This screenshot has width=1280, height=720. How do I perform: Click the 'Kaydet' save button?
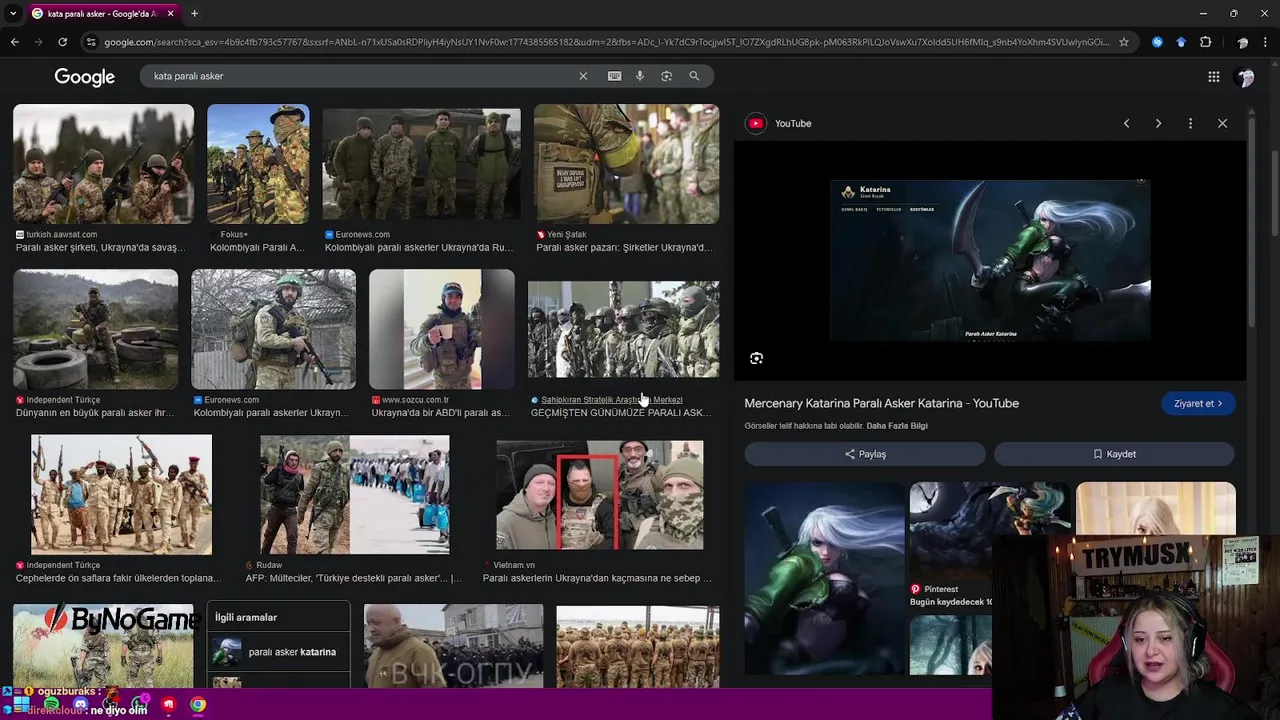point(1114,454)
